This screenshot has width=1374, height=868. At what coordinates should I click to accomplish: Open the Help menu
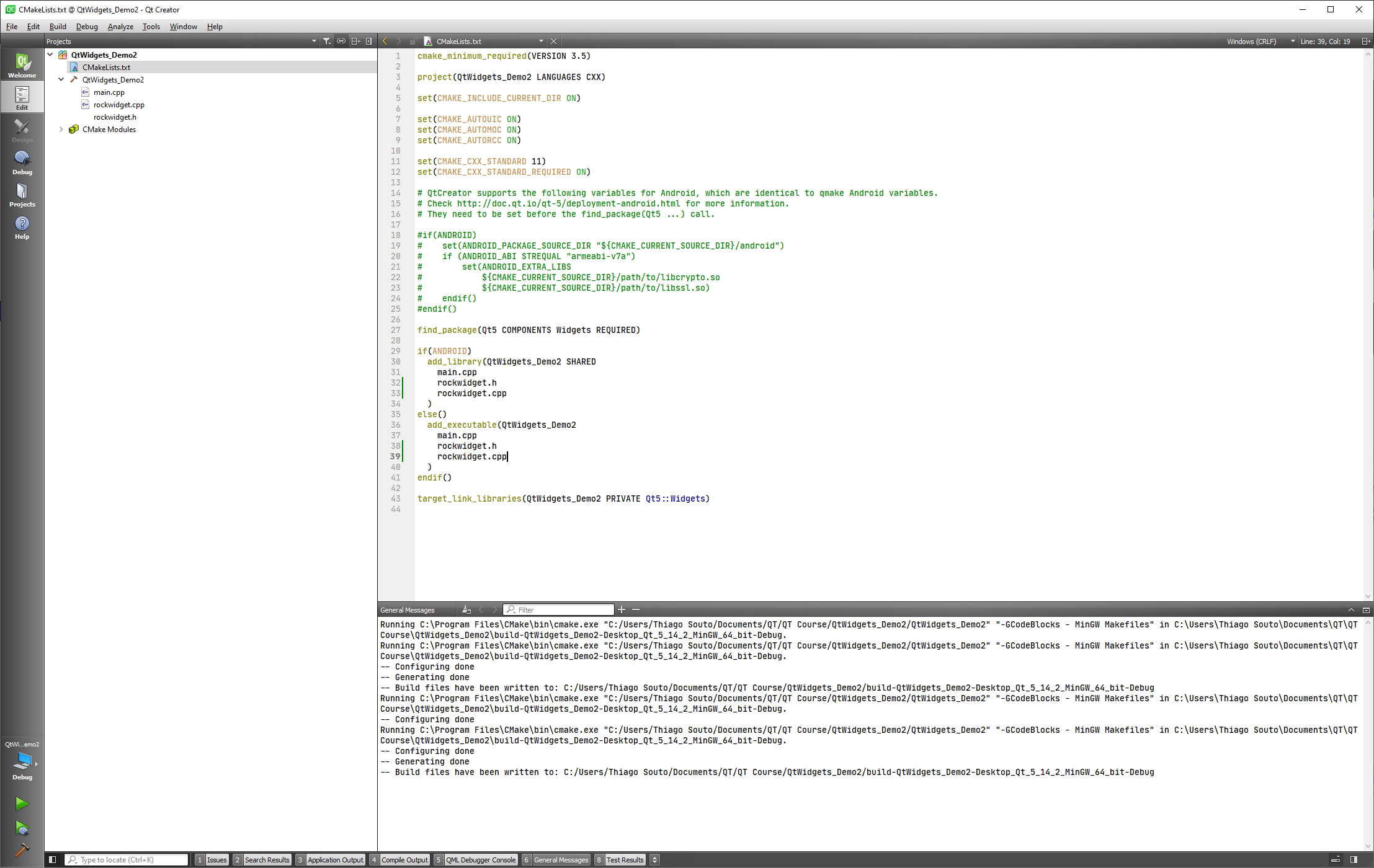215,27
